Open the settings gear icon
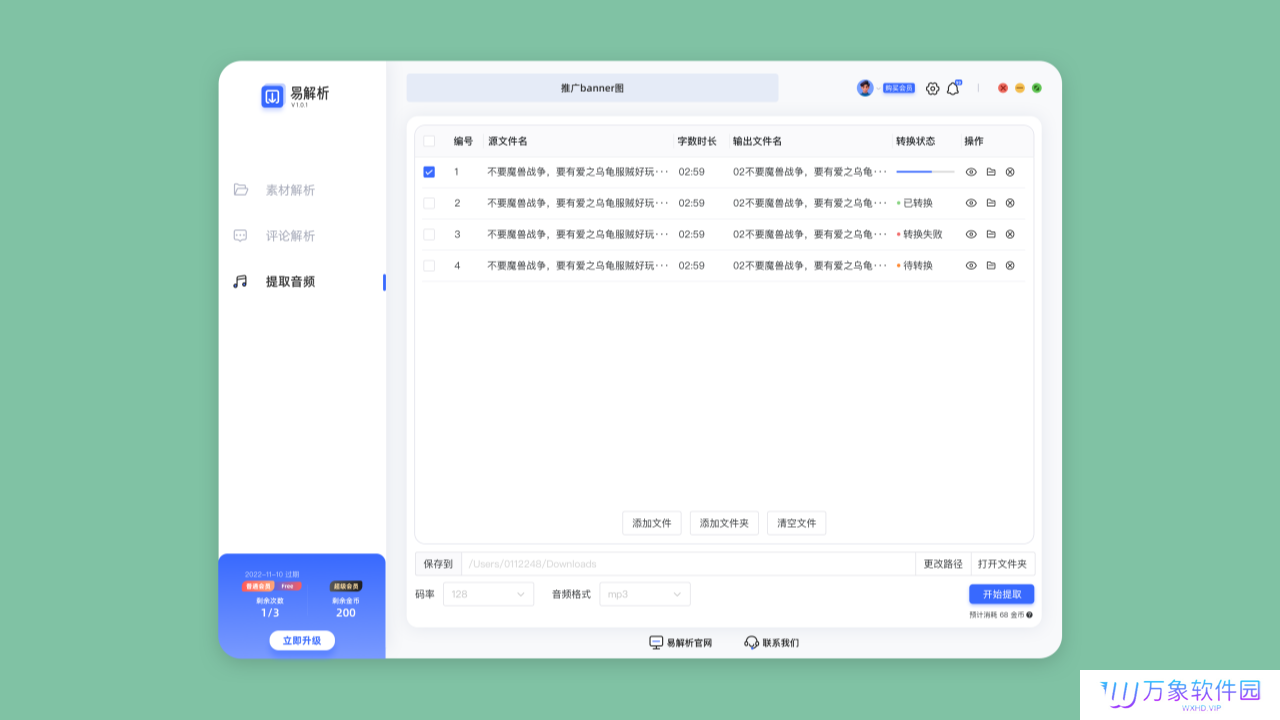The height and width of the screenshot is (720, 1280). pos(933,88)
